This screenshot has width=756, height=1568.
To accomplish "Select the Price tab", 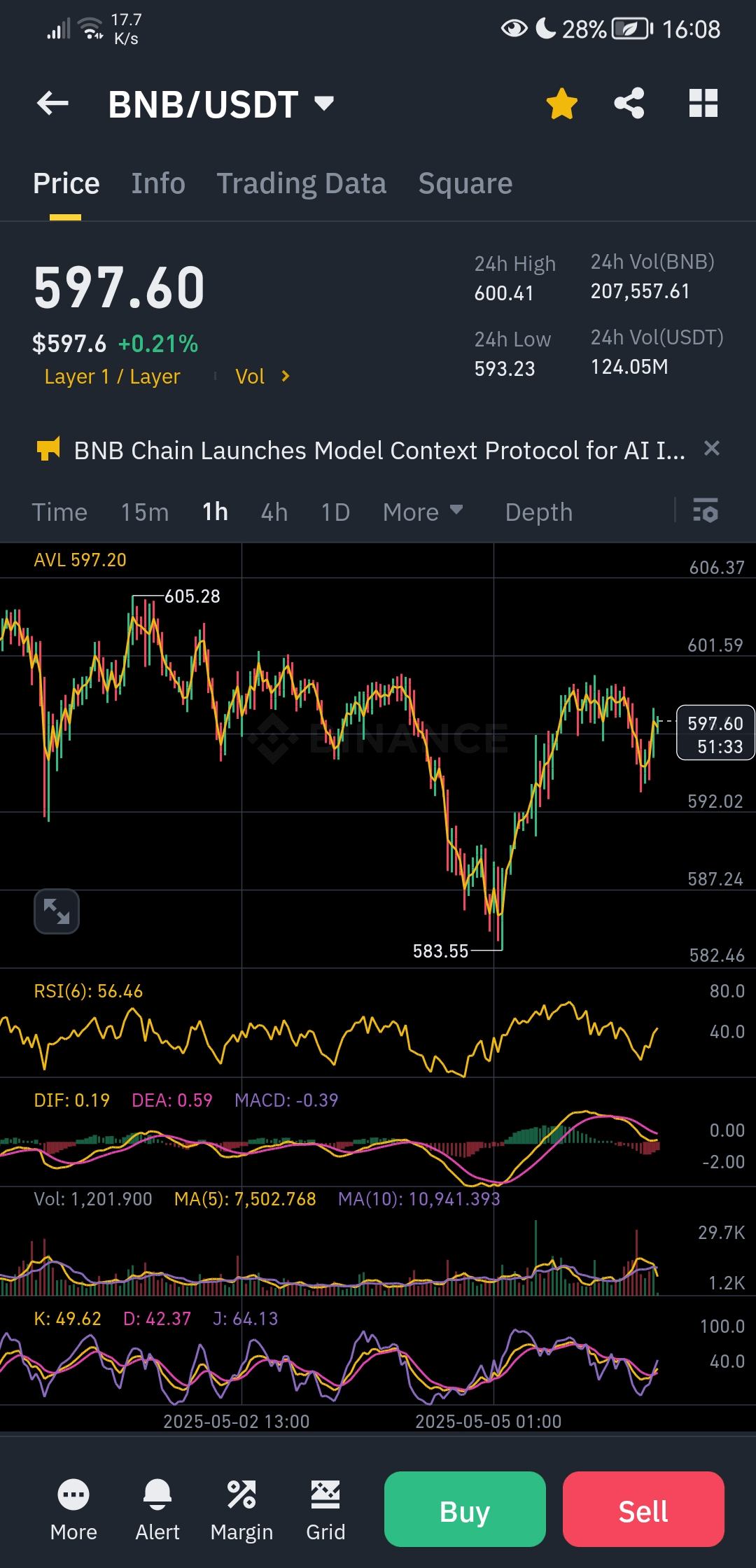I will coord(66,183).
